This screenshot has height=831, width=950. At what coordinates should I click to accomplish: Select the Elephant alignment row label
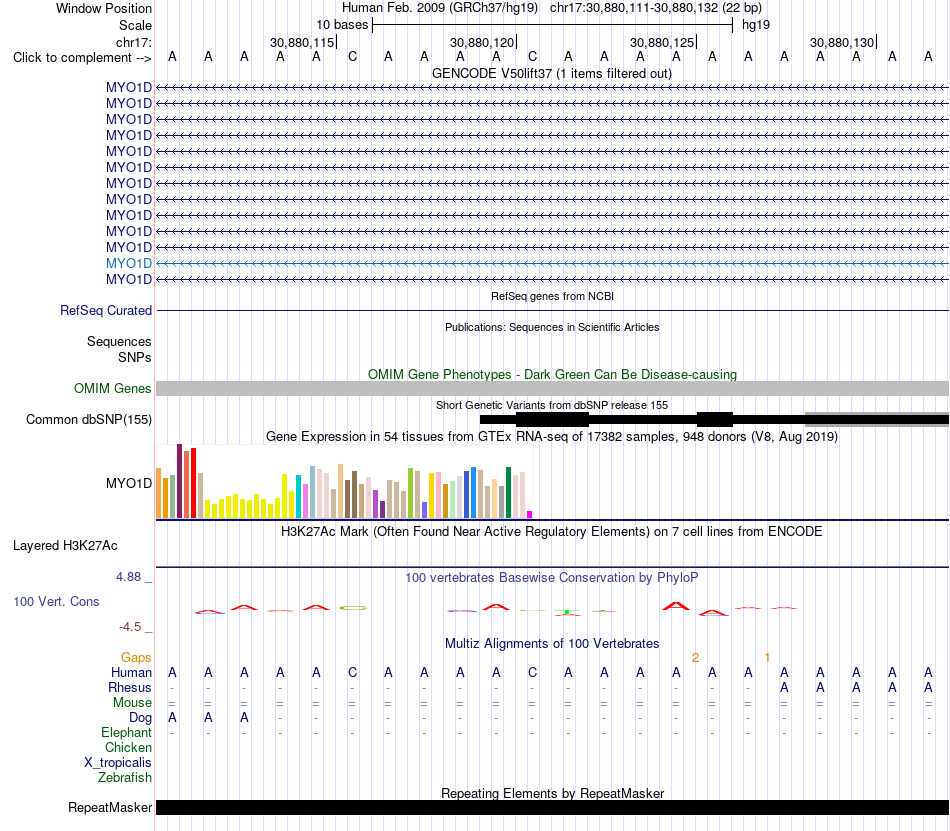pyautogui.click(x=126, y=732)
